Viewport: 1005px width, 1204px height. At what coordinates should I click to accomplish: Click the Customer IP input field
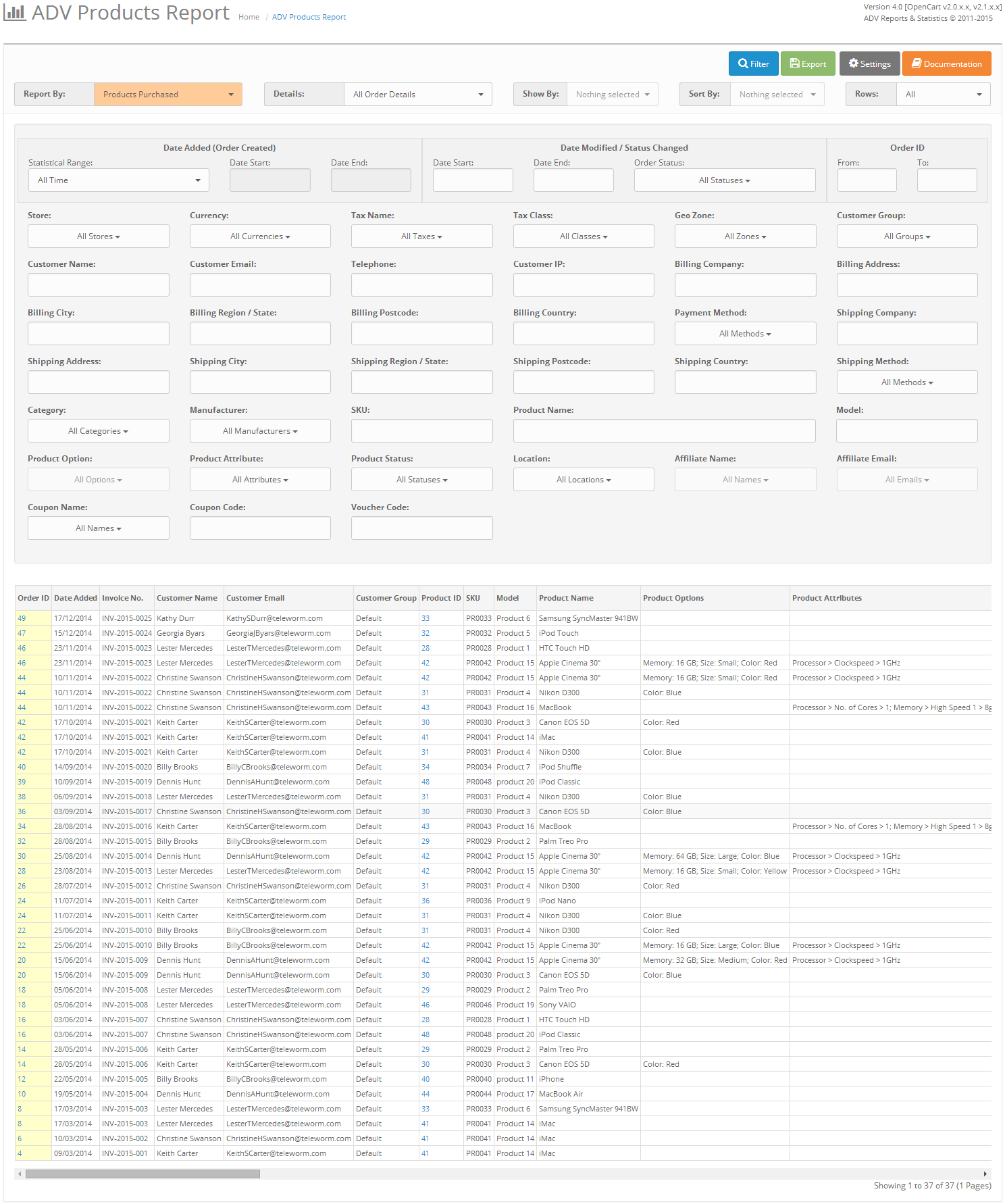click(x=584, y=285)
